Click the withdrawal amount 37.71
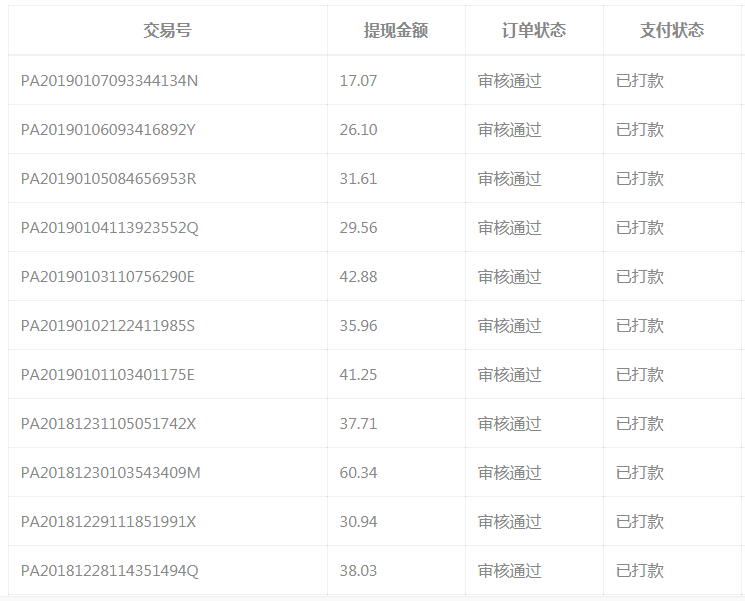 coord(358,424)
